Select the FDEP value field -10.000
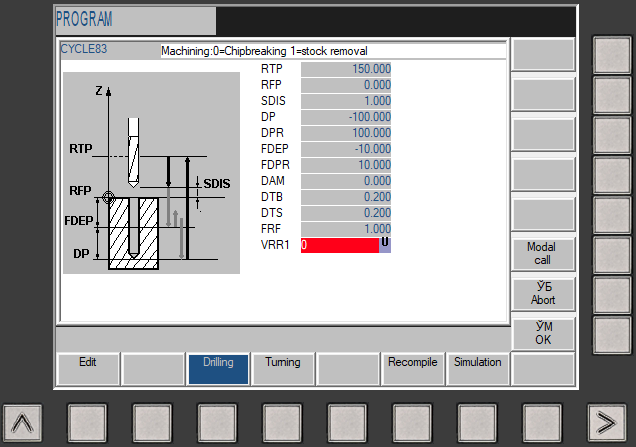This screenshot has width=636, height=447. point(346,149)
